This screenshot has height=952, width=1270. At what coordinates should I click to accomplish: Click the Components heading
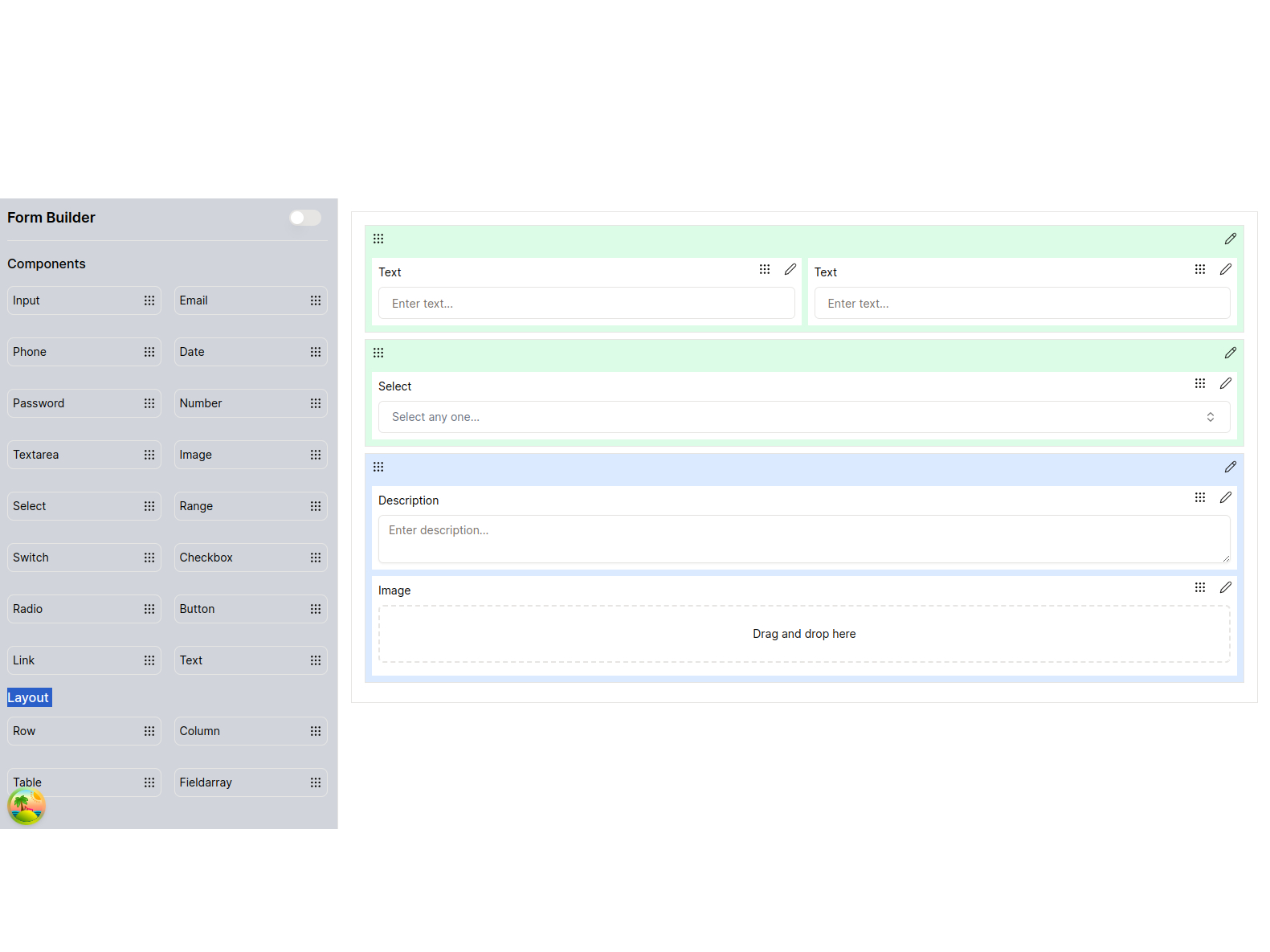[47, 264]
